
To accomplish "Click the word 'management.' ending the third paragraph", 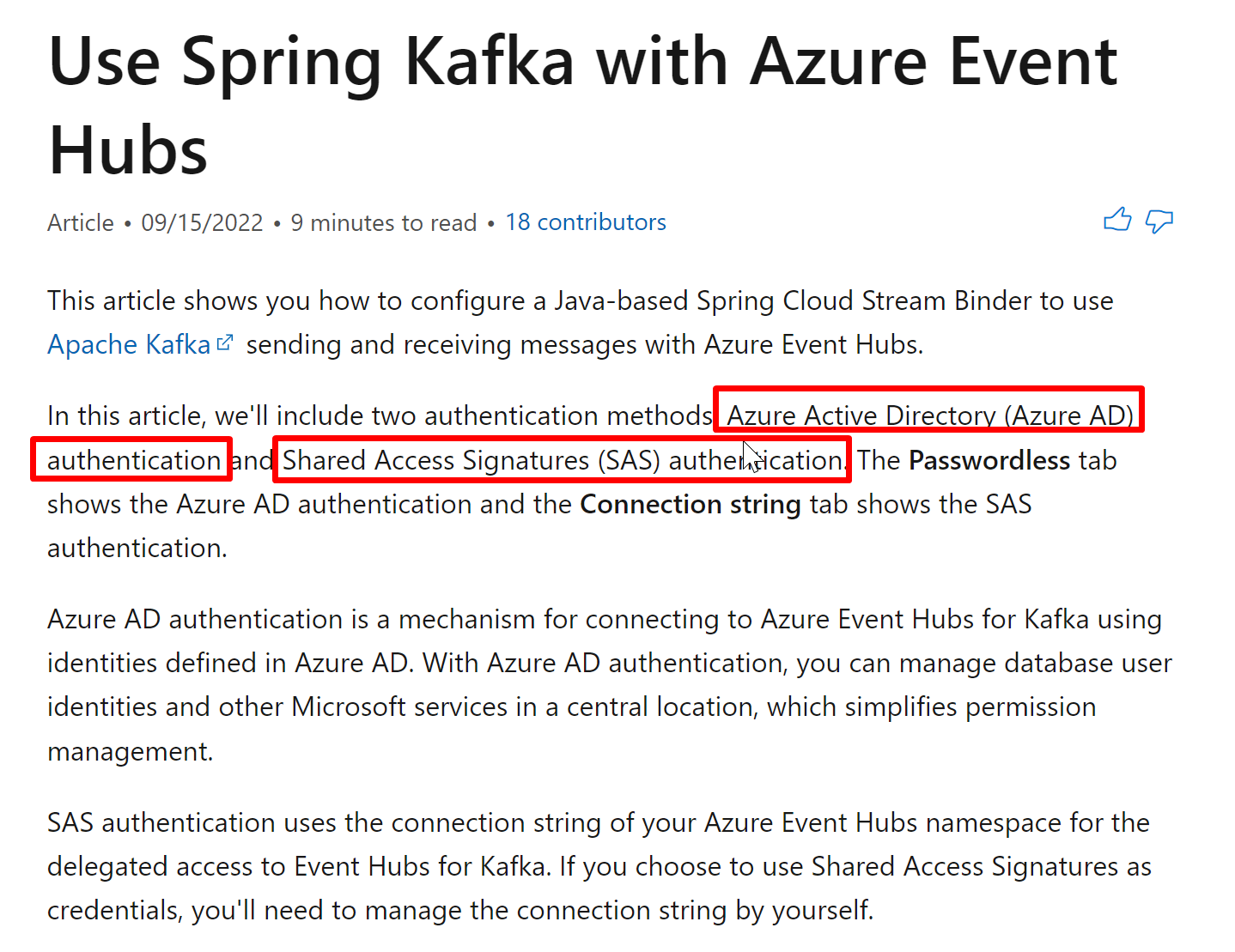I will 130,751.
